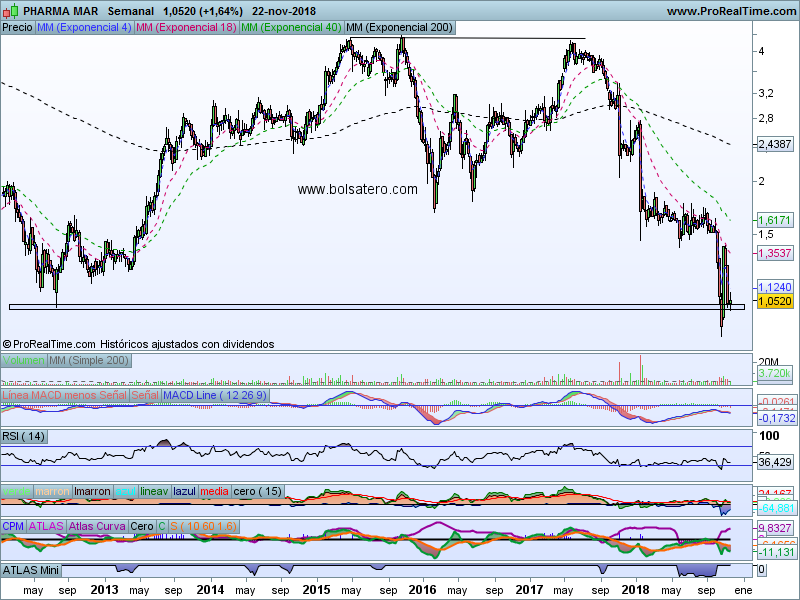
Task: Click the Línea MACD menos Señal label
Action: click(x=64, y=397)
